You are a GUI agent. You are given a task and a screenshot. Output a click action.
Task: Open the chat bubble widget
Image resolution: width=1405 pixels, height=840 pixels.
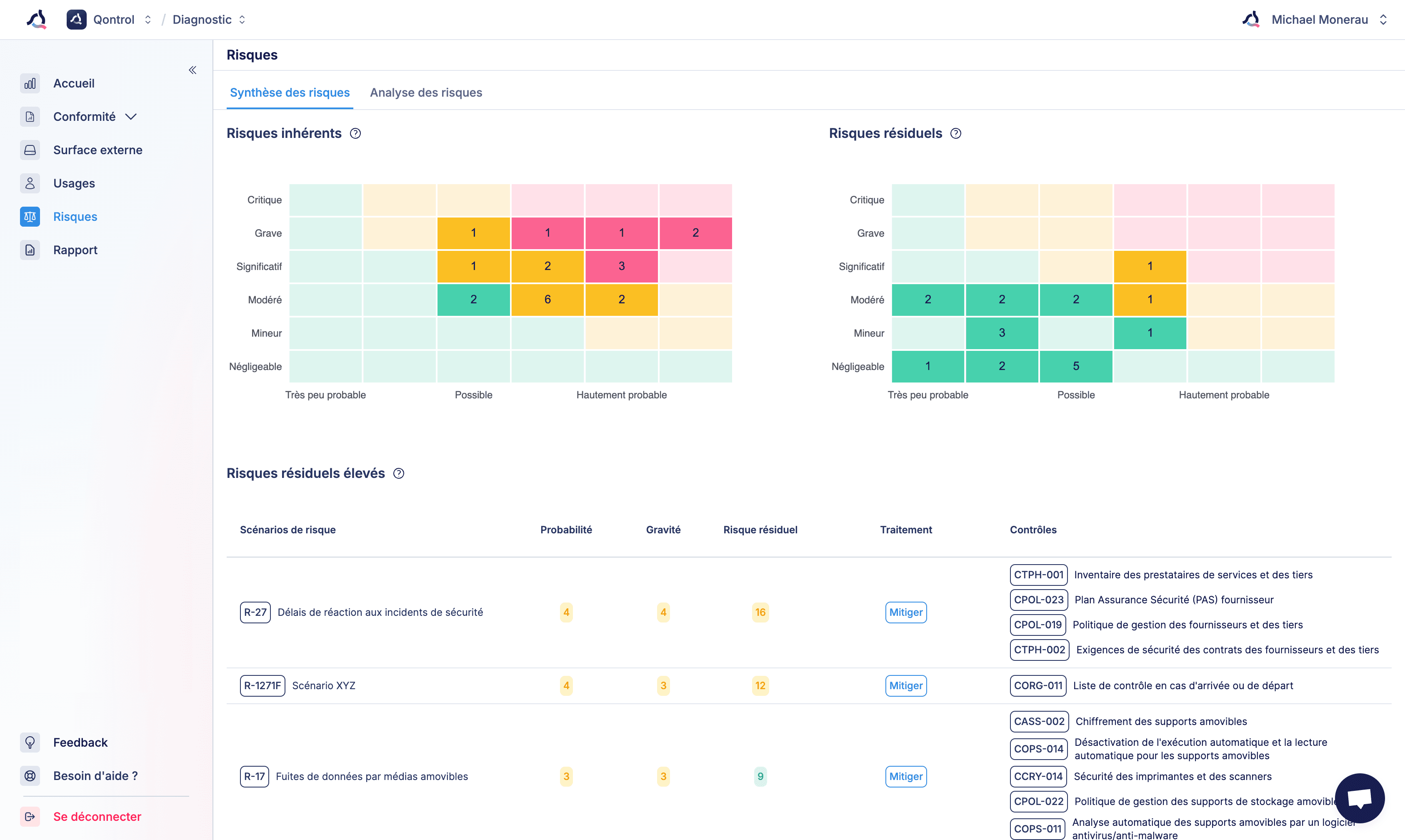(1359, 798)
